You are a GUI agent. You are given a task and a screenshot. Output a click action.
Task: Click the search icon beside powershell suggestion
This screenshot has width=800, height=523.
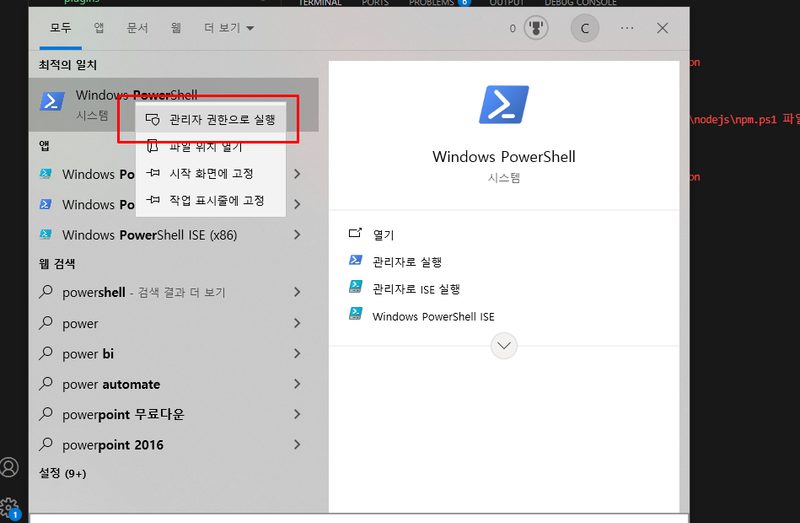[x=46, y=292]
